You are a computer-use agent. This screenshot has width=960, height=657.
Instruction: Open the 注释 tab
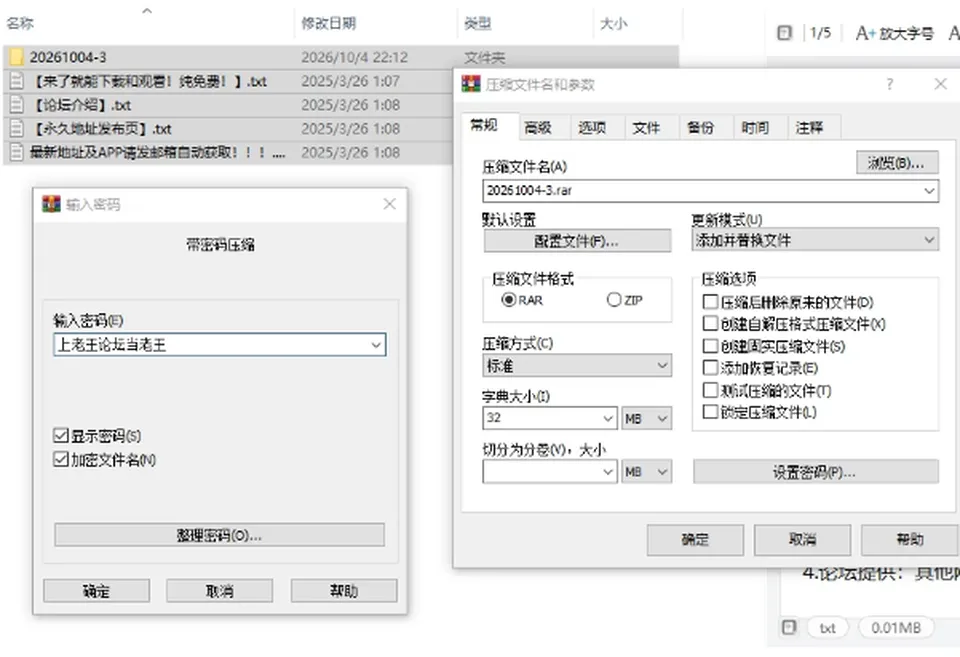(x=809, y=127)
